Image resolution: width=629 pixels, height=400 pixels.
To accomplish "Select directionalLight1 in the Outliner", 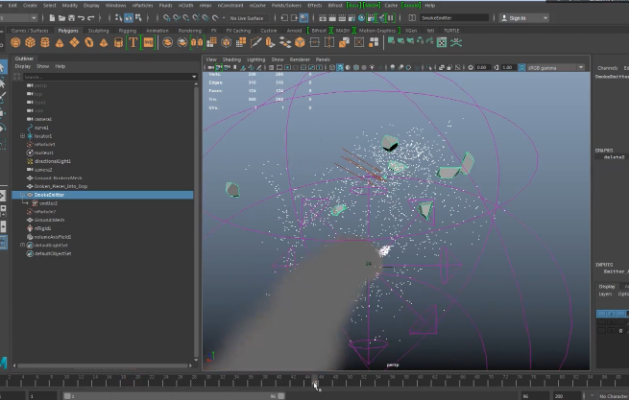I will click(x=52, y=161).
